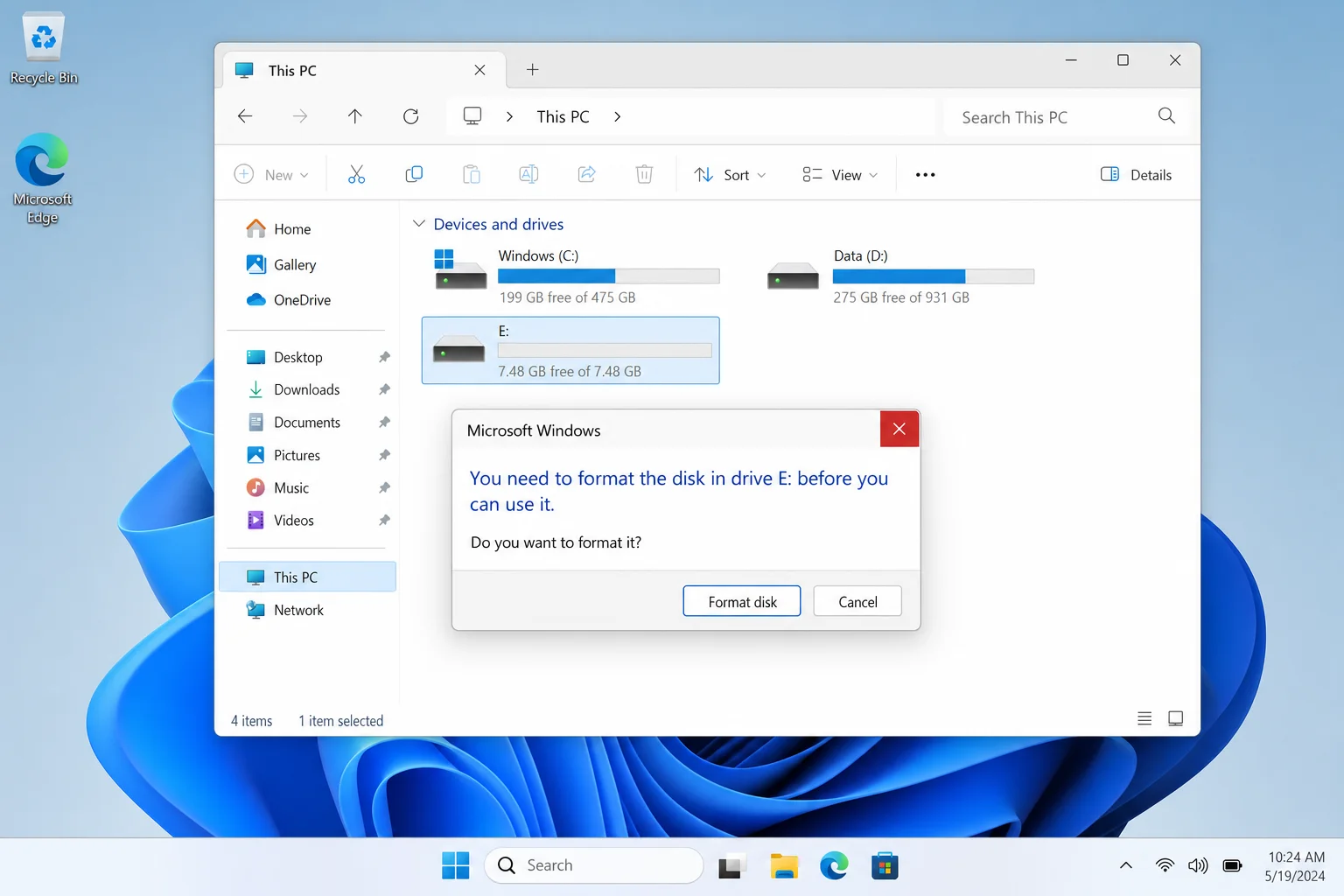1344x896 pixels.
Task: Add a new tab with plus
Action: tap(532, 70)
